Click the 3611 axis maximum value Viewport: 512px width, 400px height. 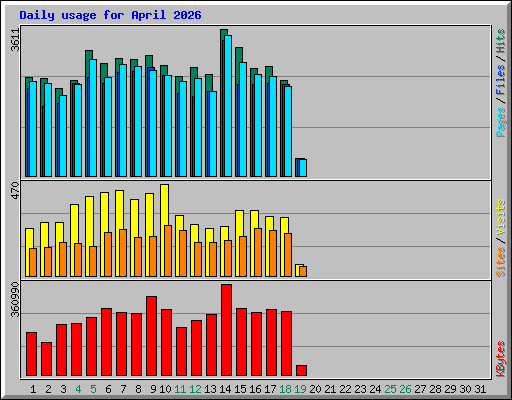coord(15,40)
